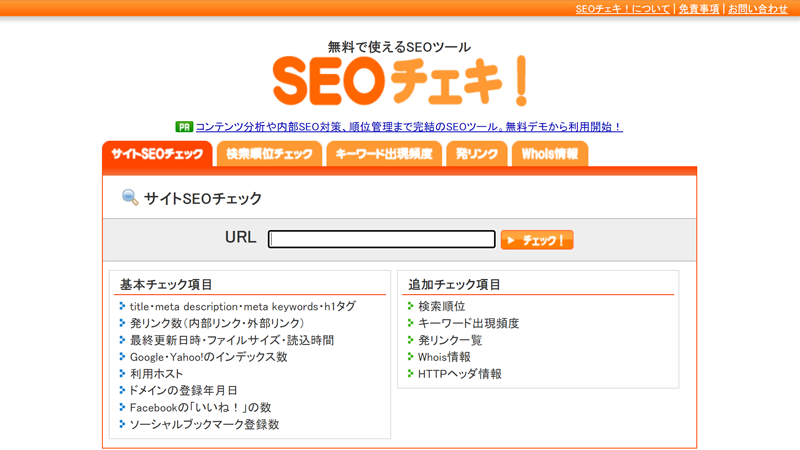This screenshot has height=450, width=800.
Task: Click the 利用ホスト item
Action: coord(156,373)
